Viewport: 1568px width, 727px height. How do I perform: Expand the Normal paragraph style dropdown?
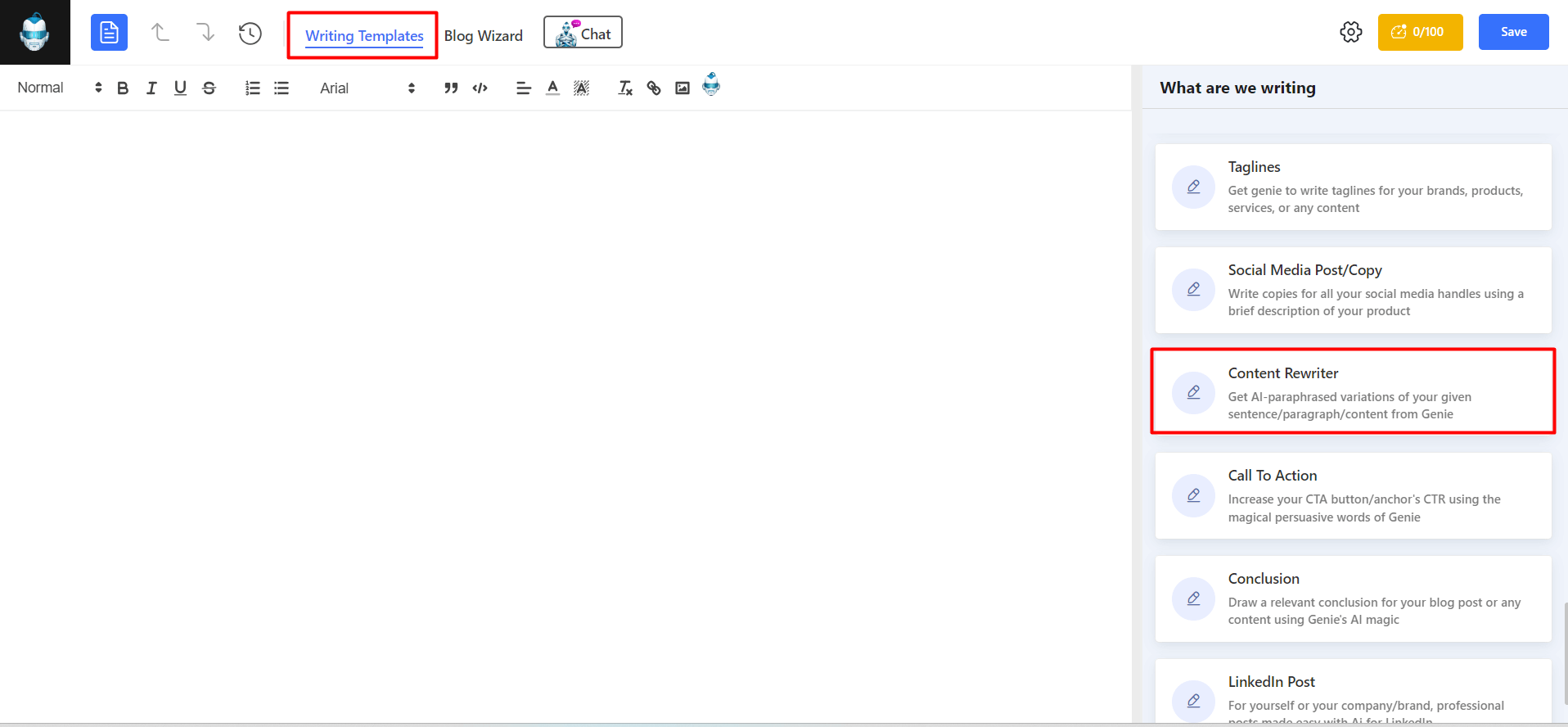60,88
